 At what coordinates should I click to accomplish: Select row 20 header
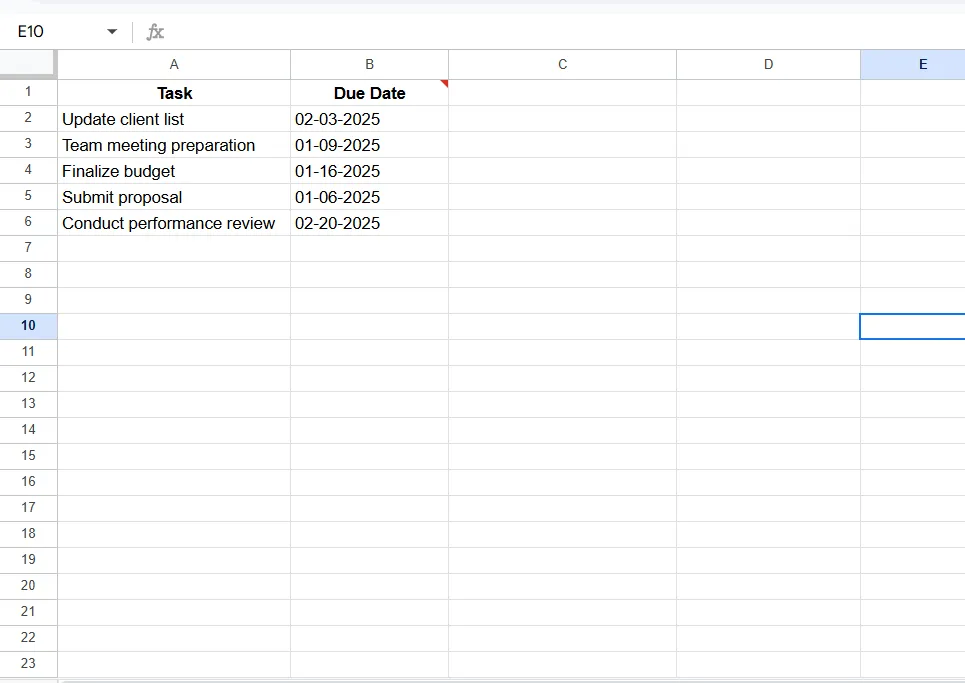(x=28, y=585)
